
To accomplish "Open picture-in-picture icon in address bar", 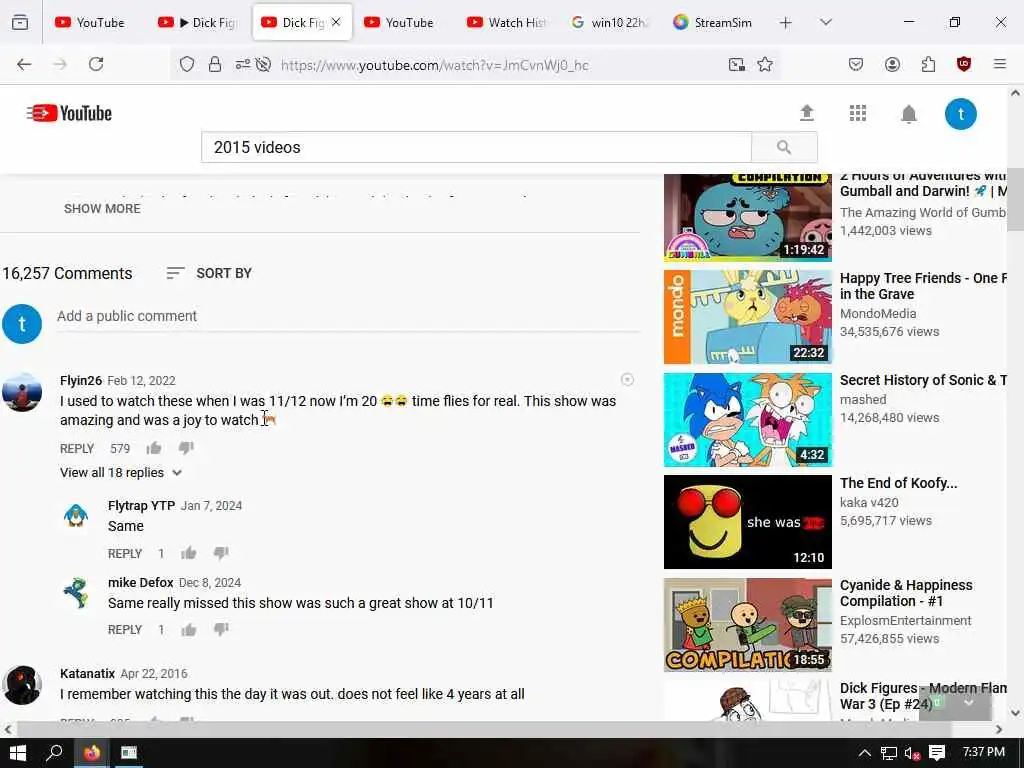I will [737, 65].
